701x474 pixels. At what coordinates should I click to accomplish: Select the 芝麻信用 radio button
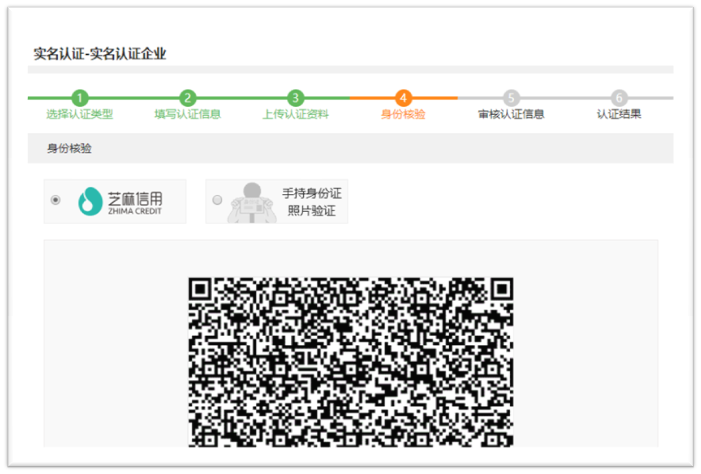point(55,200)
